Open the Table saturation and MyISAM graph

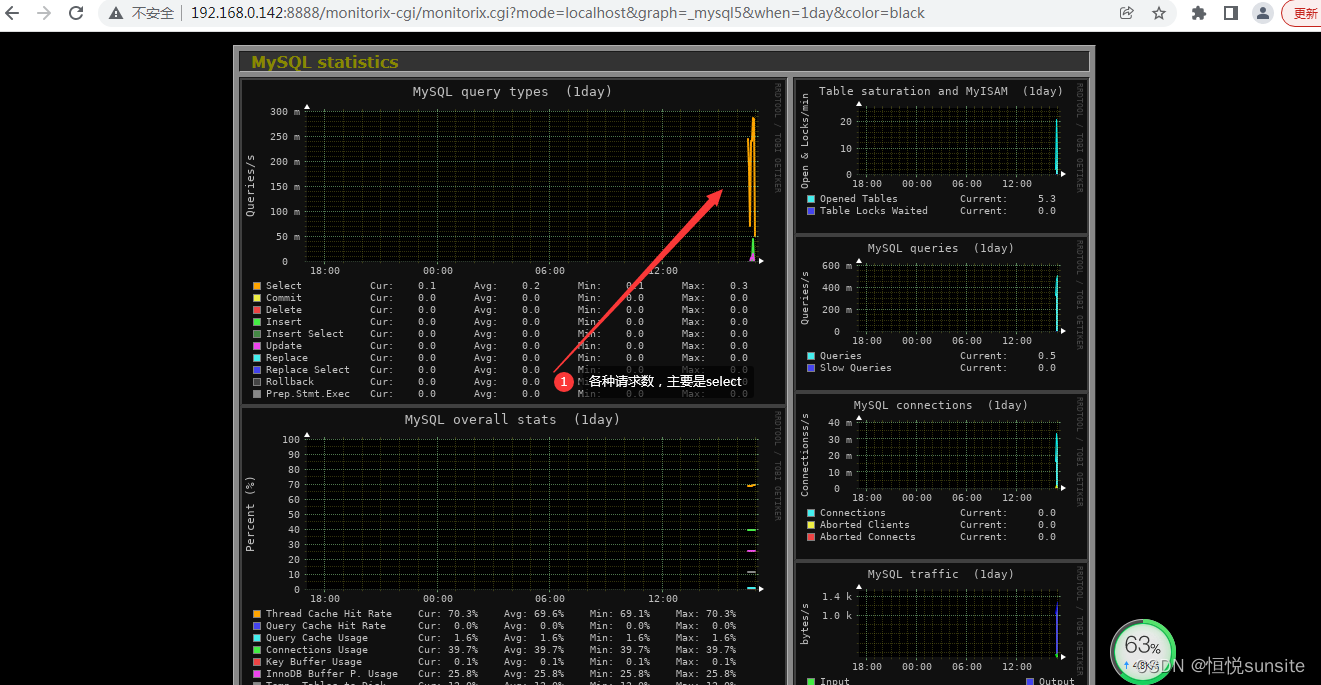click(x=941, y=156)
